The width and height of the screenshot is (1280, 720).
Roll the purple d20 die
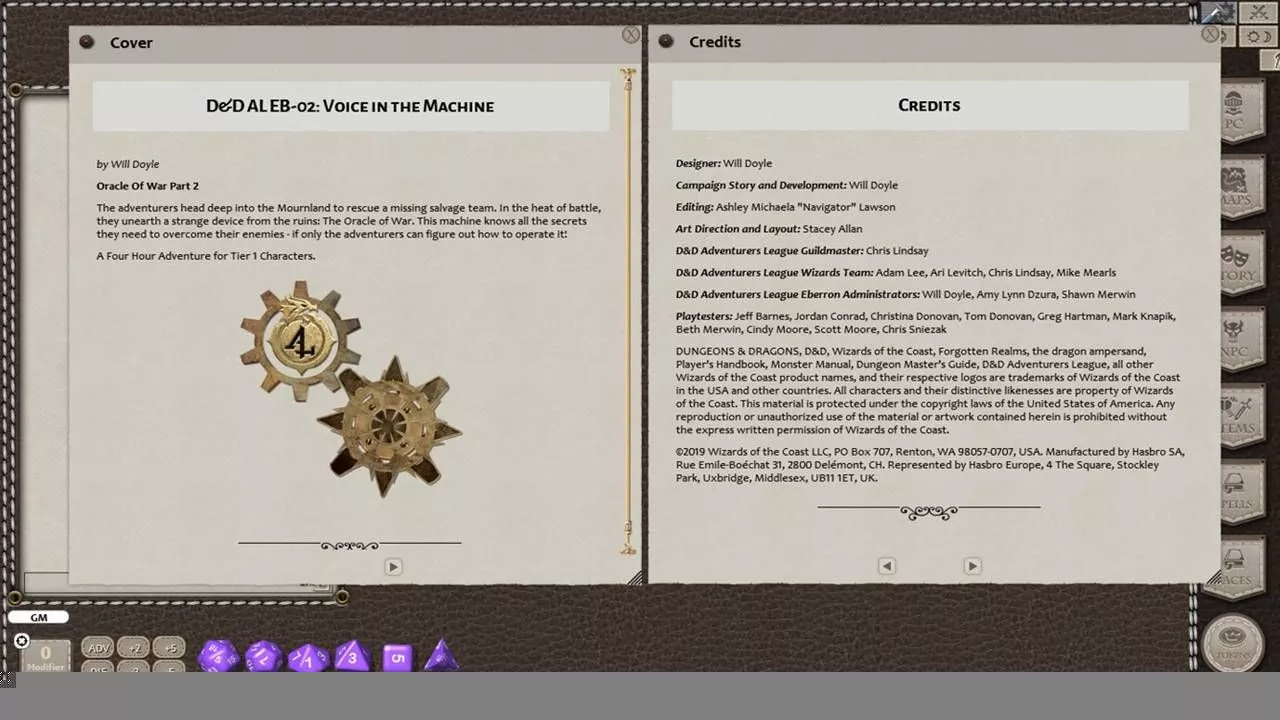pos(218,656)
